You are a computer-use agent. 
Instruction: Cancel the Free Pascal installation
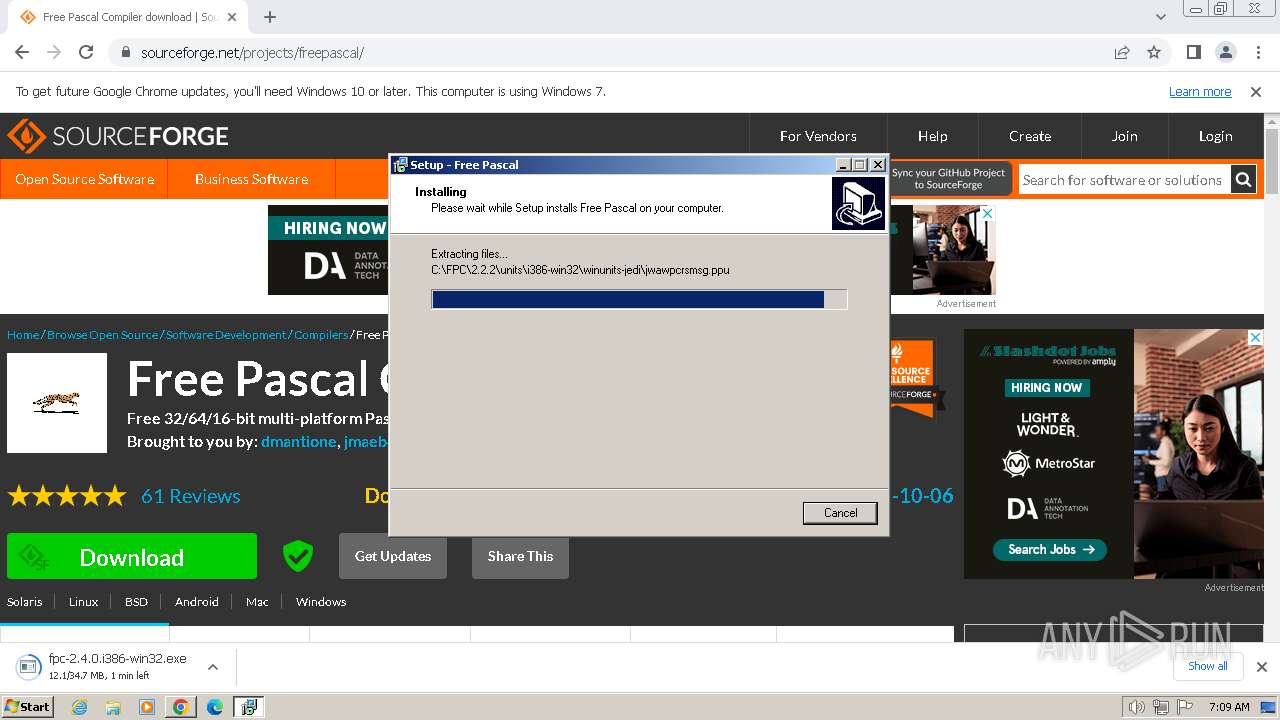coord(840,513)
